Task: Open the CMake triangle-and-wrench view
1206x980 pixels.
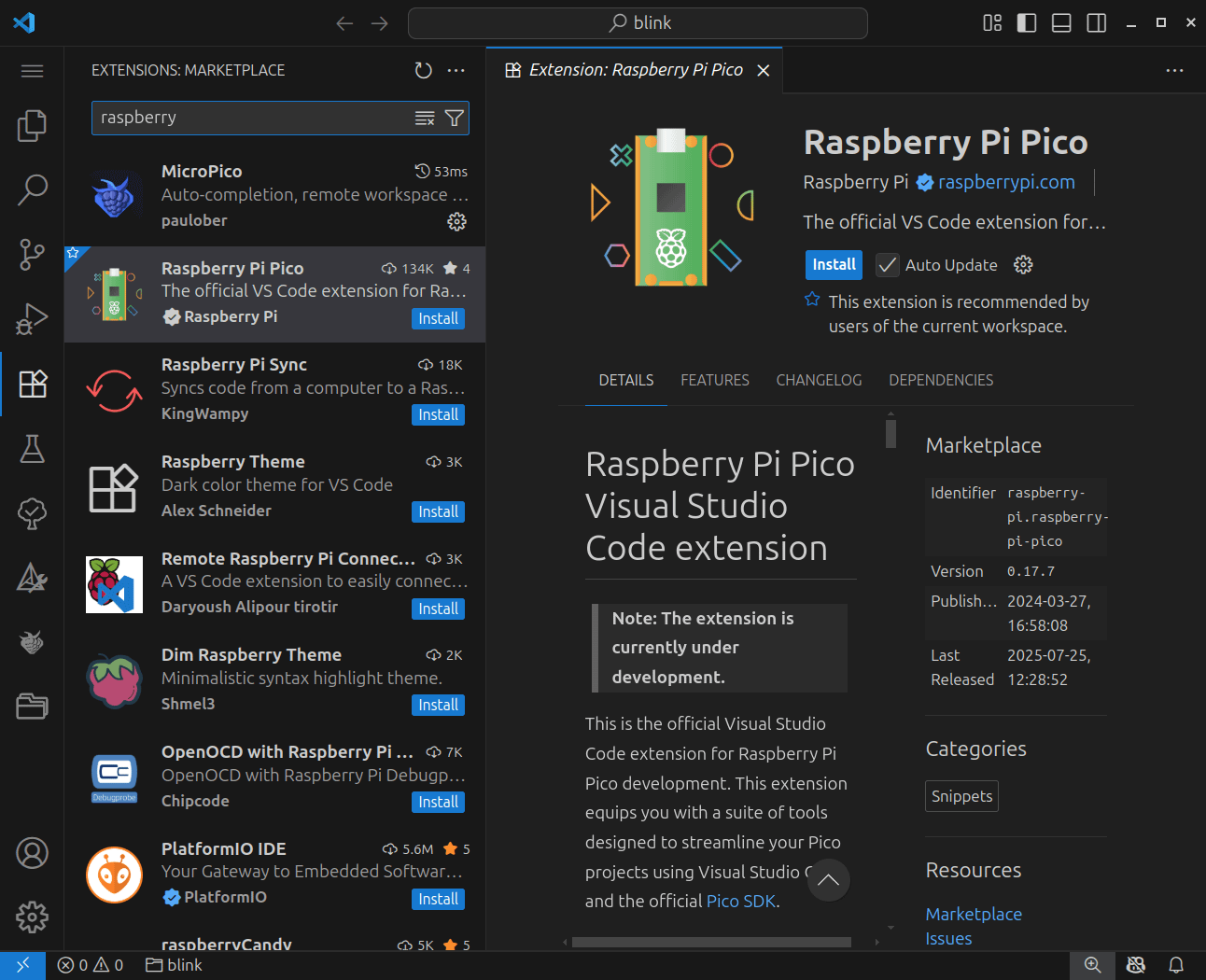Action: coord(32,578)
